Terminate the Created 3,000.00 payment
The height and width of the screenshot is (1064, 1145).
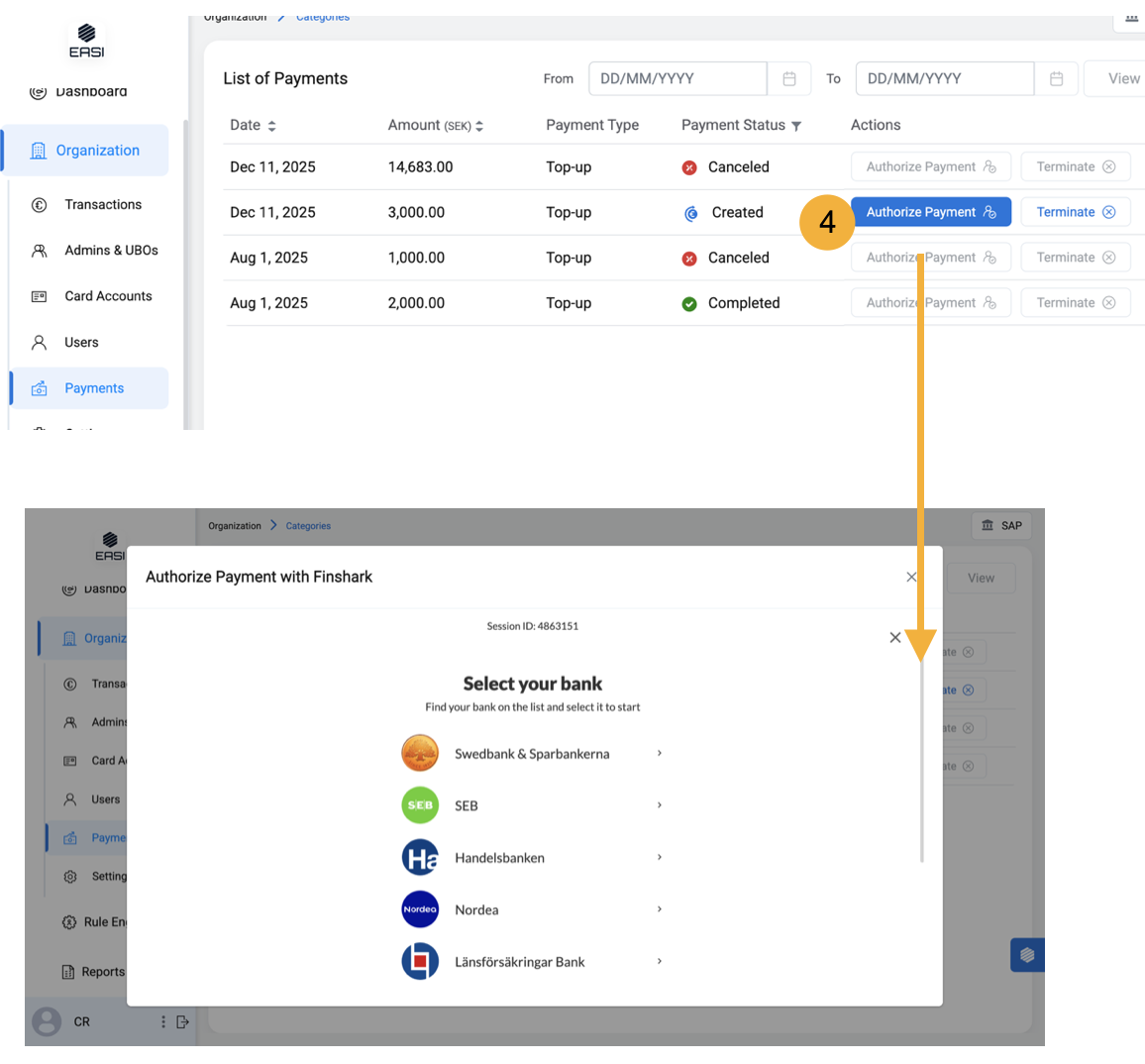[x=1075, y=212]
